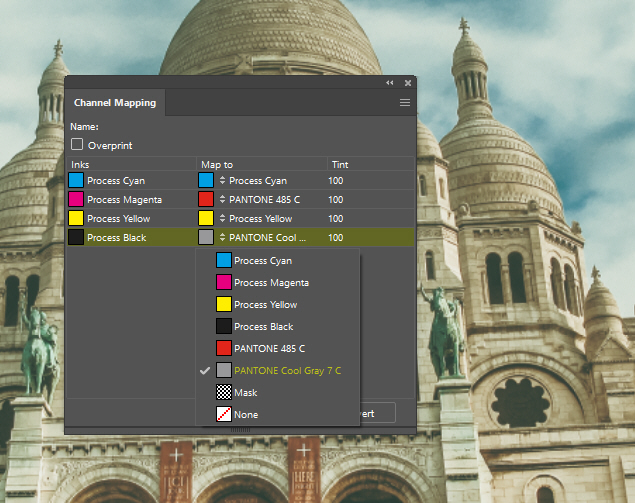The height and width of the screenshot is (503, 635).
Task: Click black swatch in Inks column
Action: 76,237
